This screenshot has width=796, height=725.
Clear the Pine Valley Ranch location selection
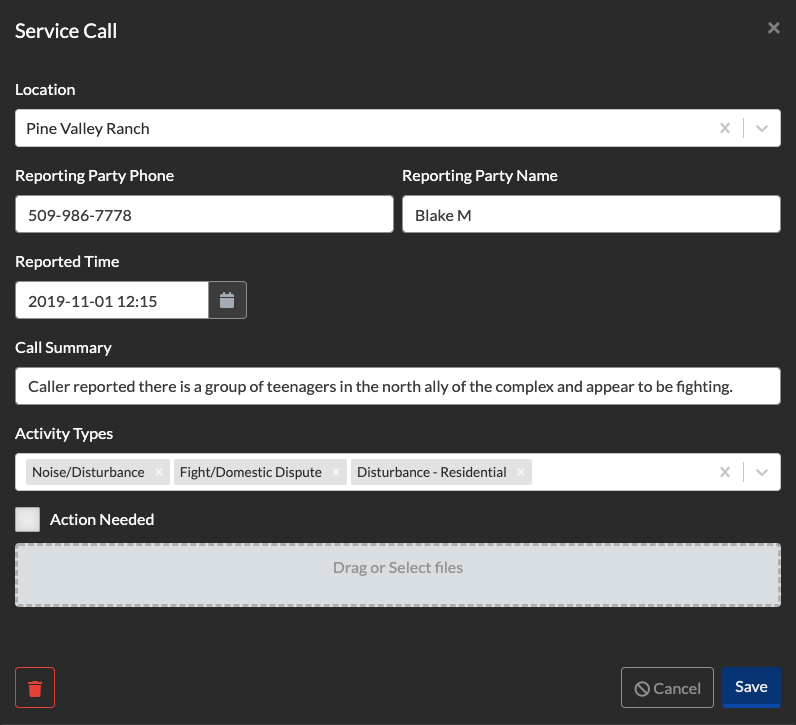(x=725, y=128)
